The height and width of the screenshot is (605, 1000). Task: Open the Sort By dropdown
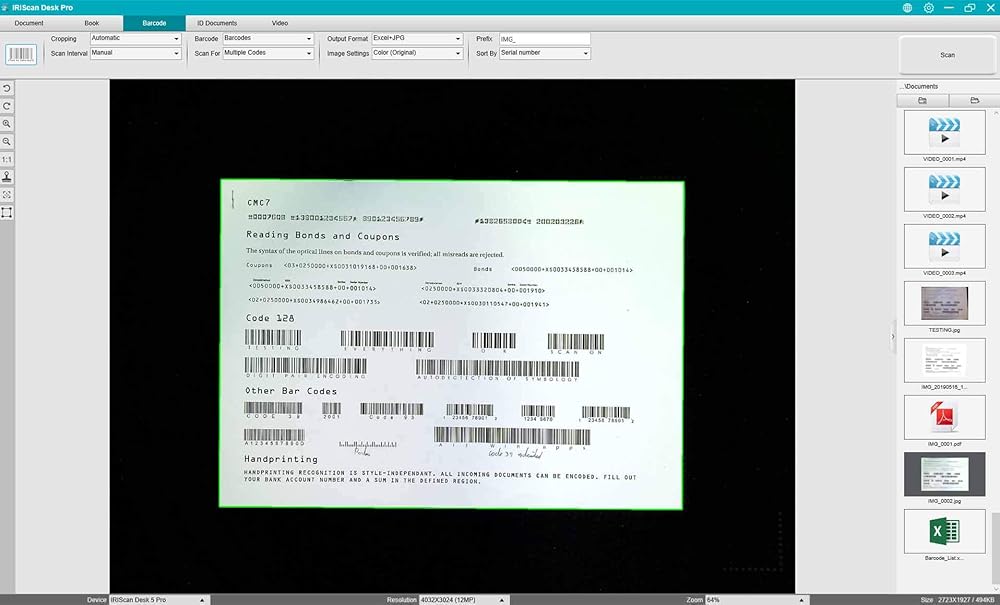click(544, 53)
